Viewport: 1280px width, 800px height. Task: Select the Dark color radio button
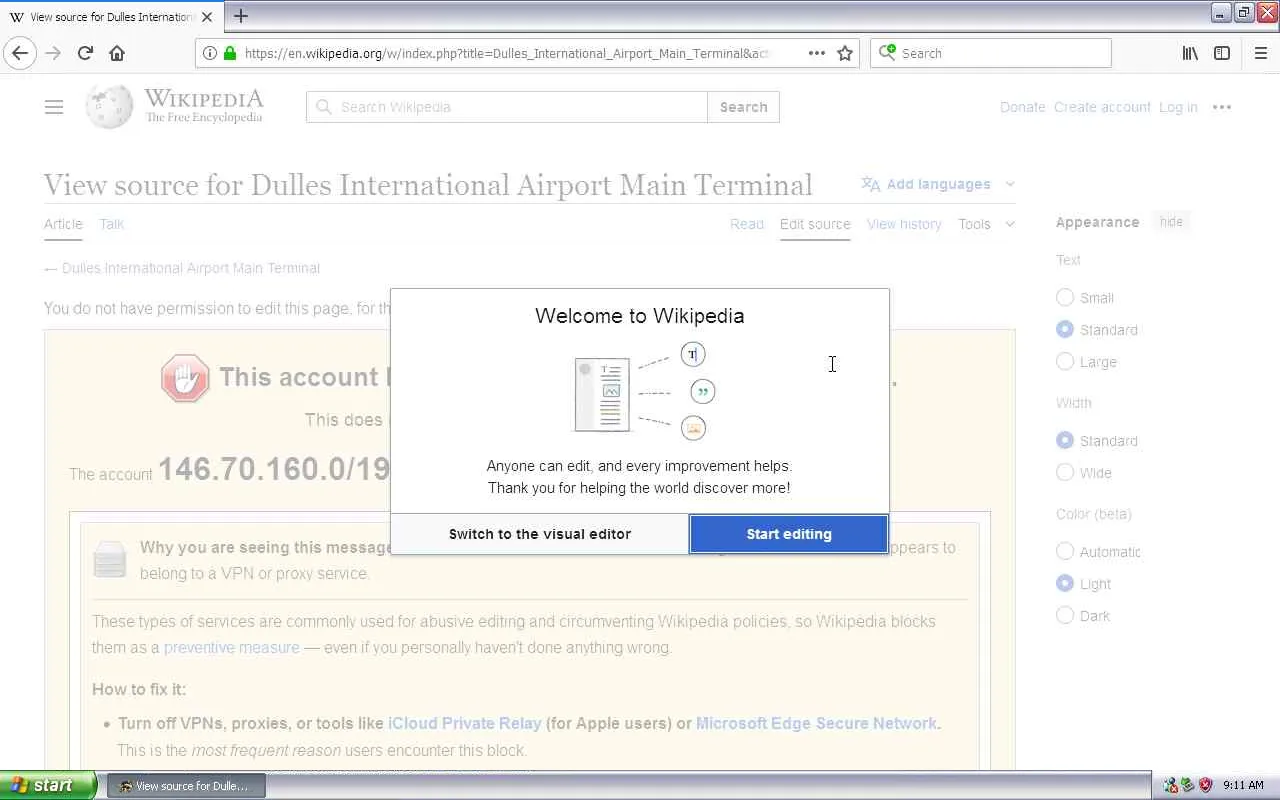(x=1065, y=615)
